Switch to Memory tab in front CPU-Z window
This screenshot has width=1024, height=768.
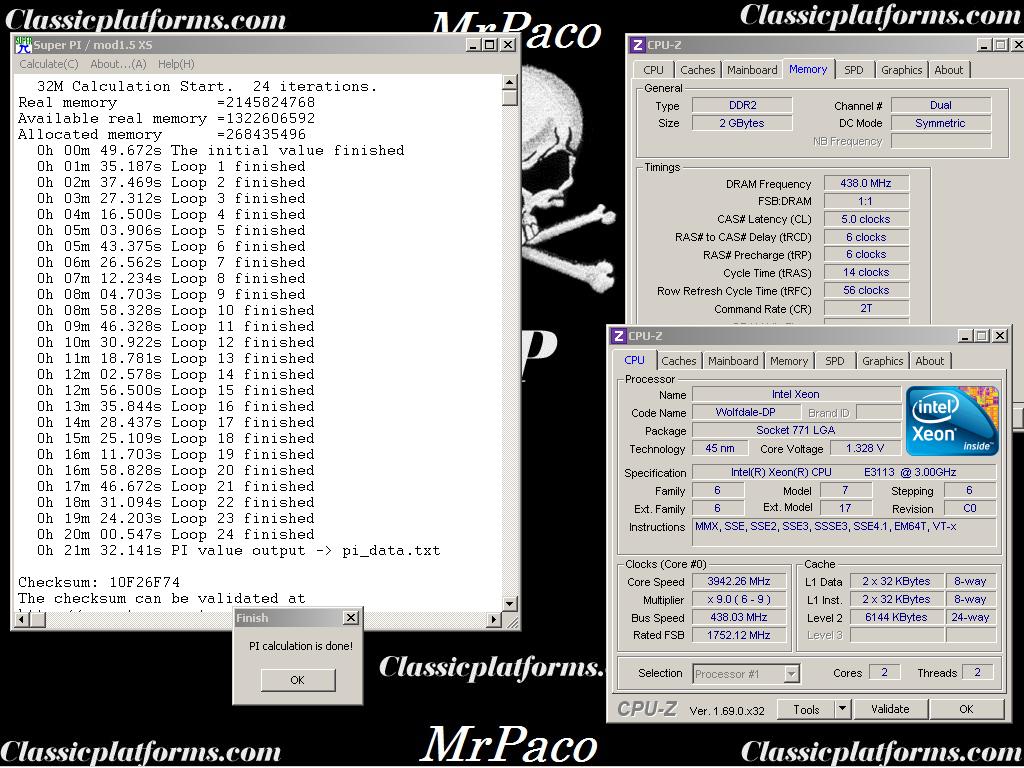pyautogui.click(x=789, y=360)
